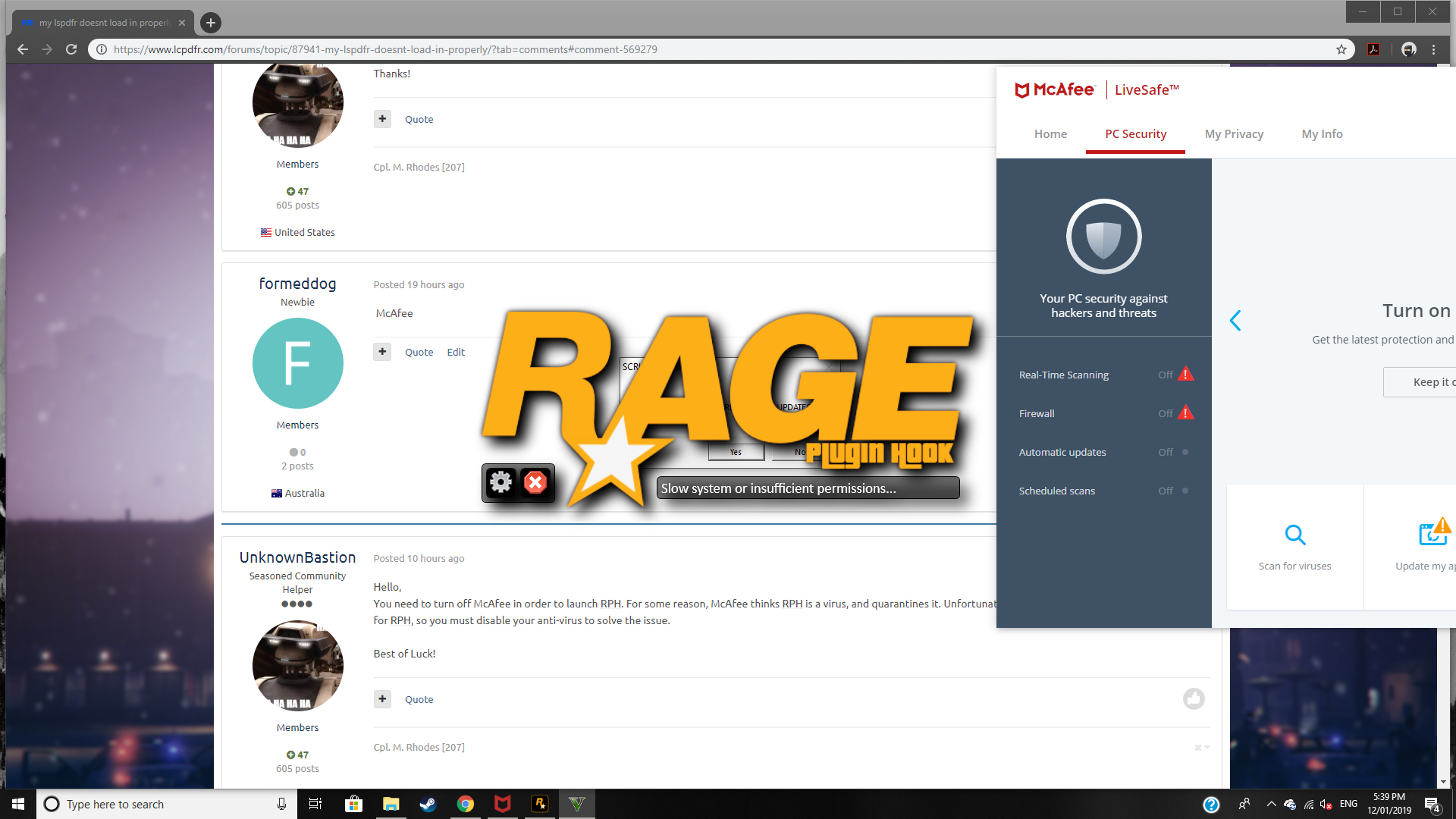Click Quote link under UnknownBastion's post

pyautogui.click(x=419, y=699)
